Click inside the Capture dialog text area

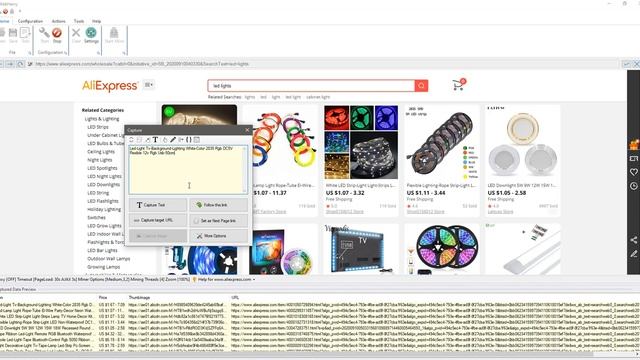(188, 169)
